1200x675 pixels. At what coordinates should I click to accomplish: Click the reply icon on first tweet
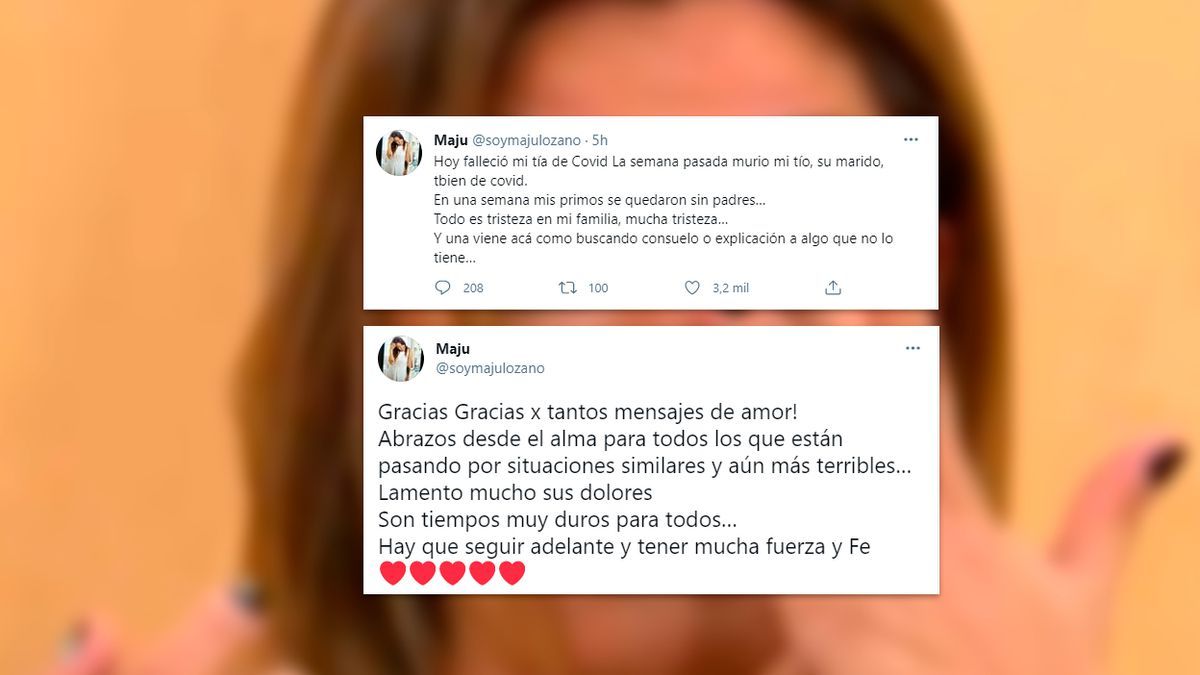pyautogui.click(x=443, y=288)
